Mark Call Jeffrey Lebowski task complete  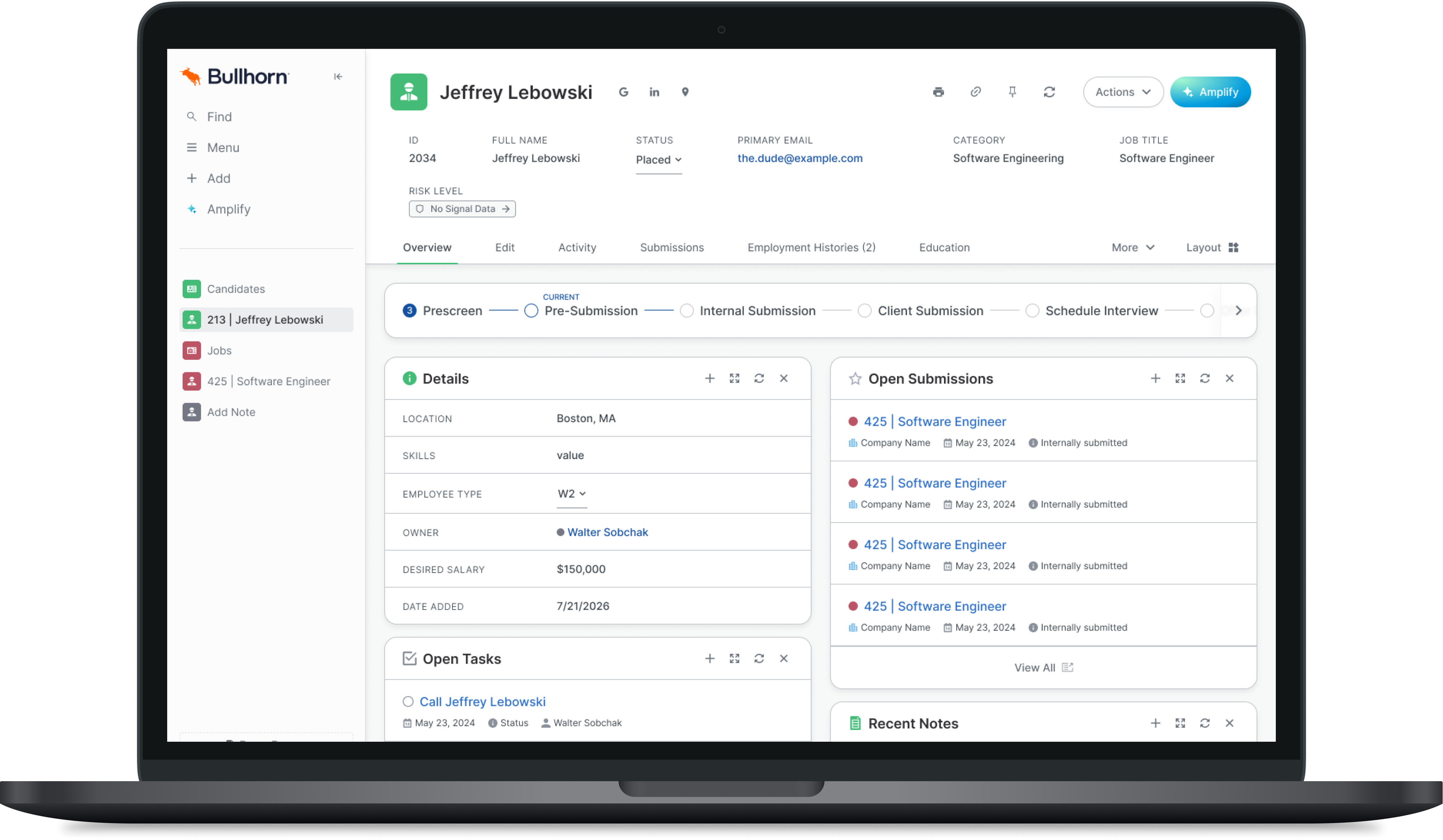pos(408,702)
